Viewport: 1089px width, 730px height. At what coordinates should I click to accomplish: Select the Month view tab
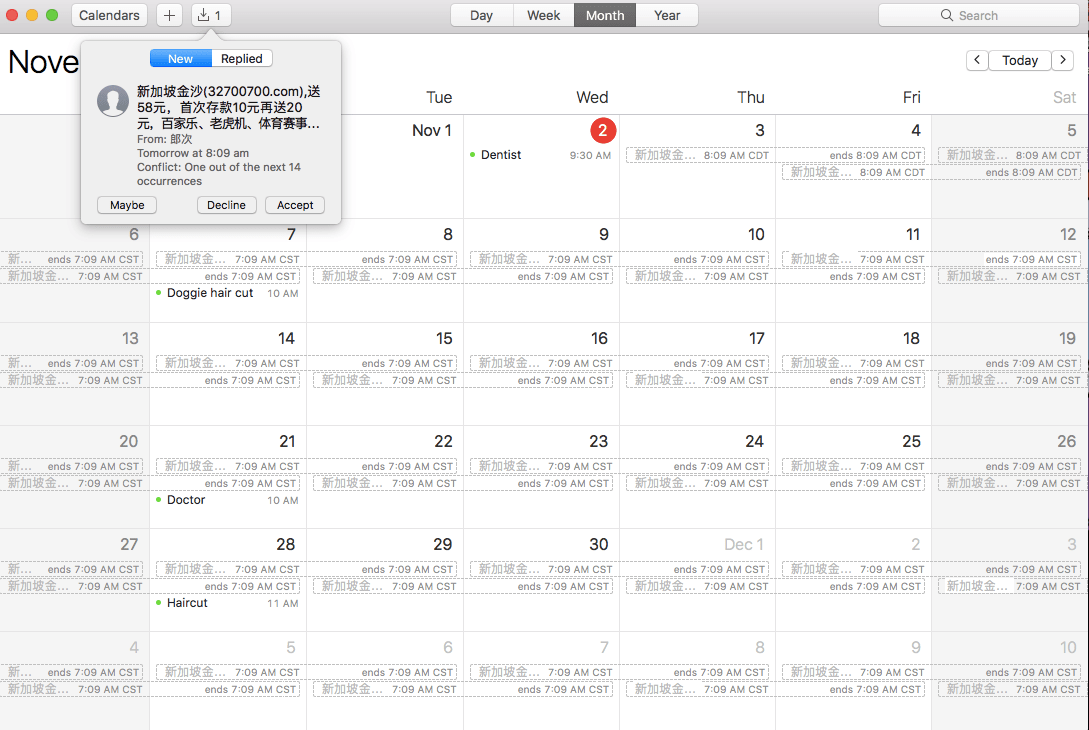point(605,15)
